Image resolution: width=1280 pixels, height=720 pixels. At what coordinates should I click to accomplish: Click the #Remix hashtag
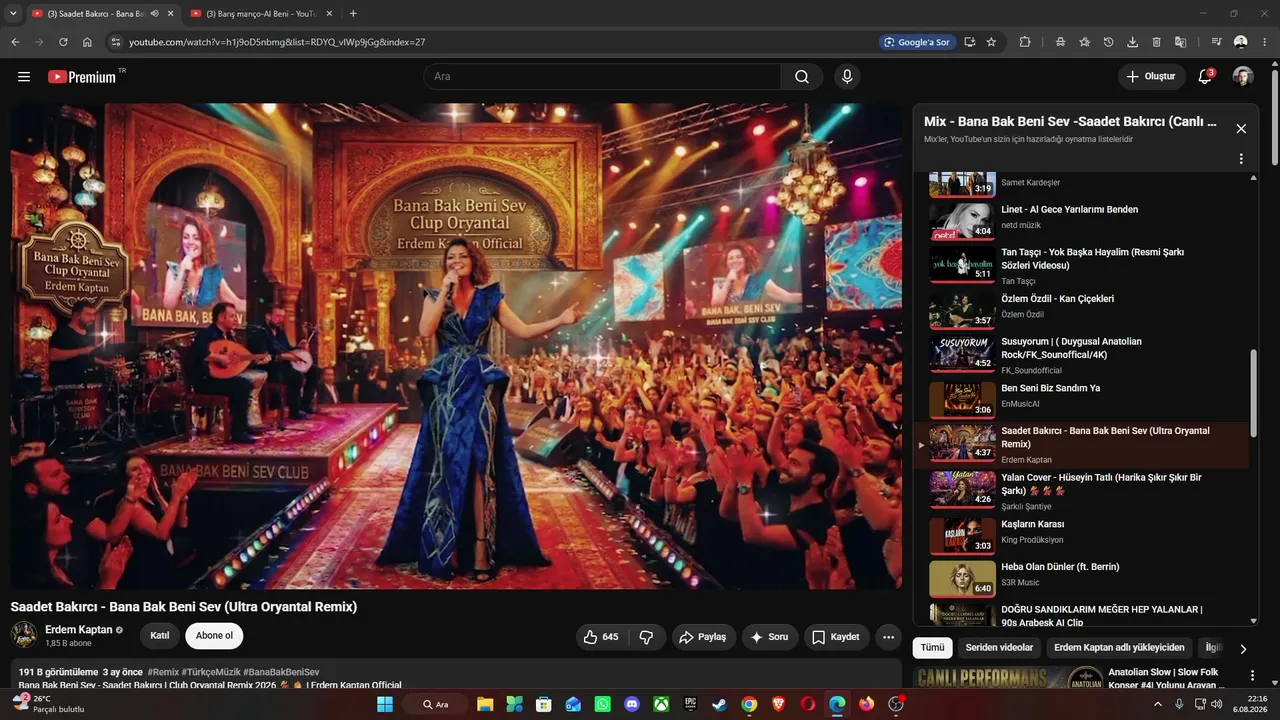(x=162, y=672)
